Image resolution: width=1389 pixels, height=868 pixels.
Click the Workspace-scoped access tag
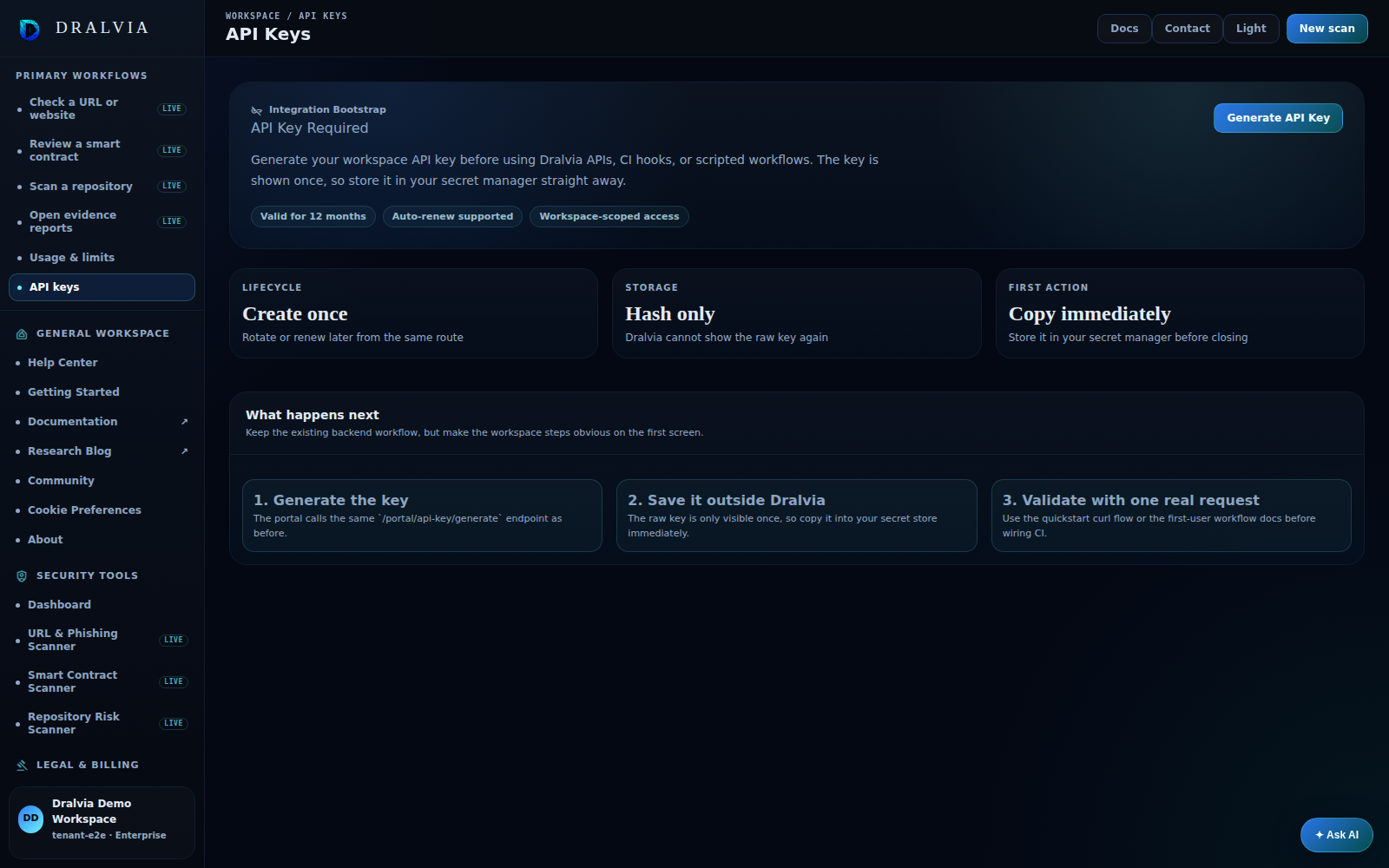click(609, 217)
